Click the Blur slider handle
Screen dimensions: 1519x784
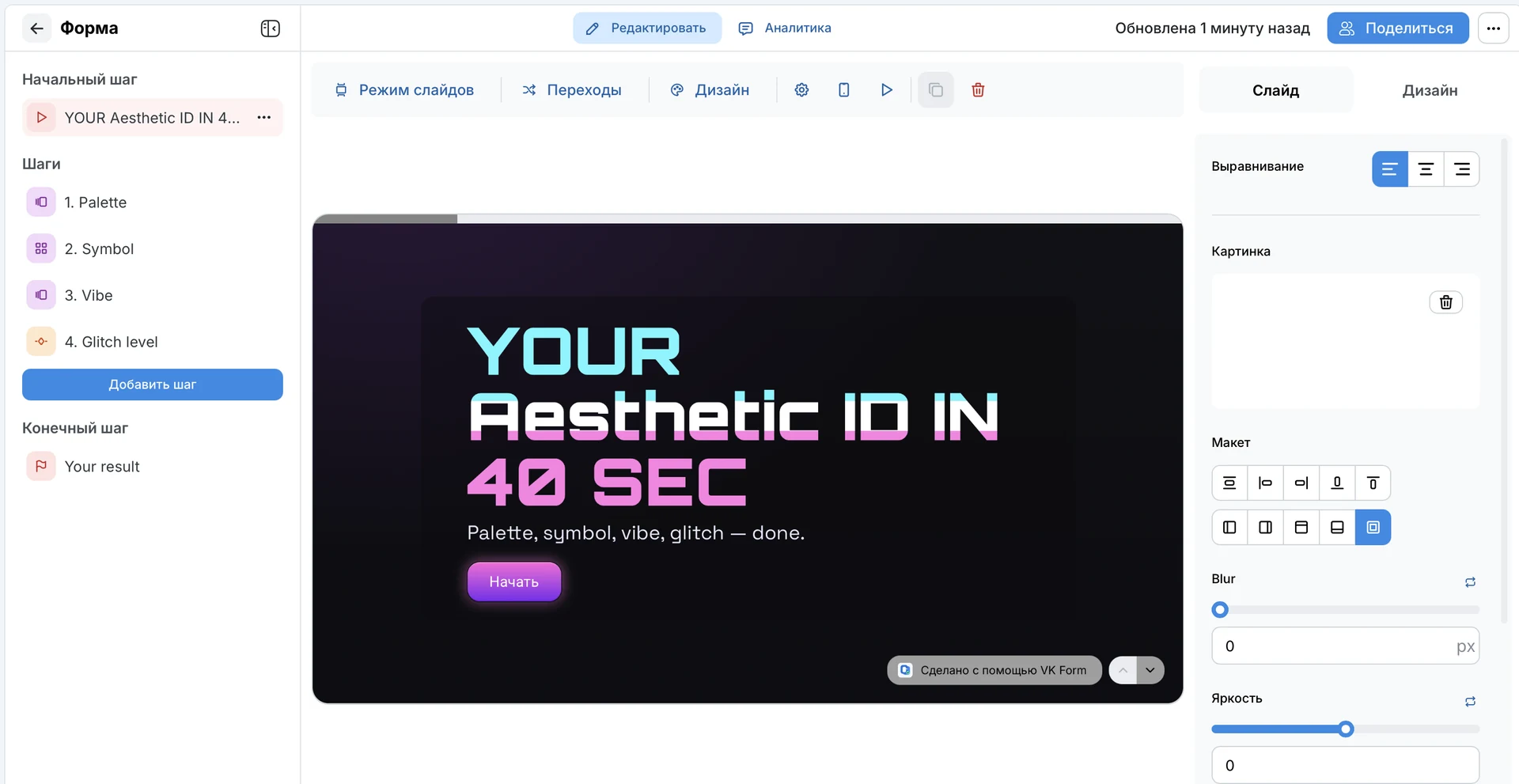(x=1220, y=610)
